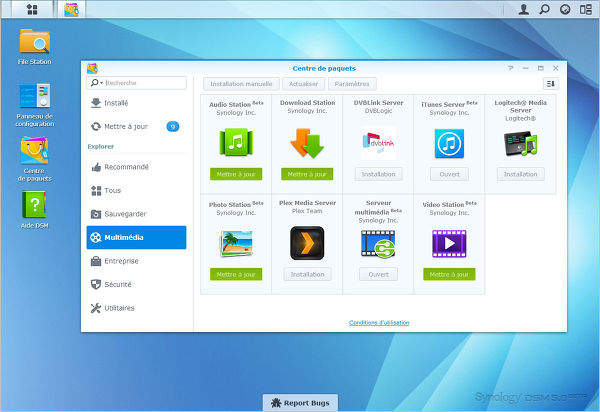600x412 pixels.
Task: Open the Mettre à jour section
Action: 125,126
